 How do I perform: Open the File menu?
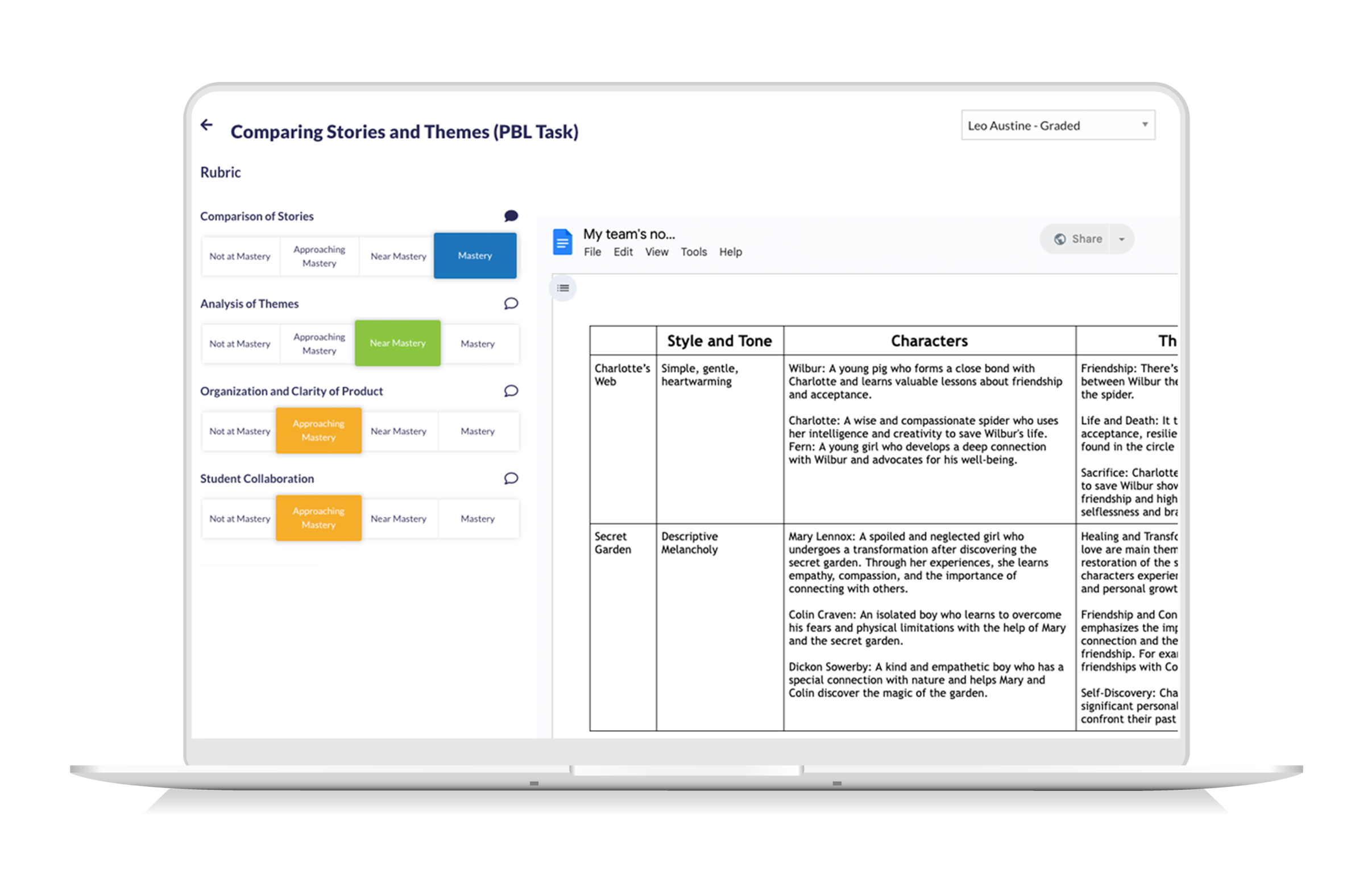coord(592,252)
